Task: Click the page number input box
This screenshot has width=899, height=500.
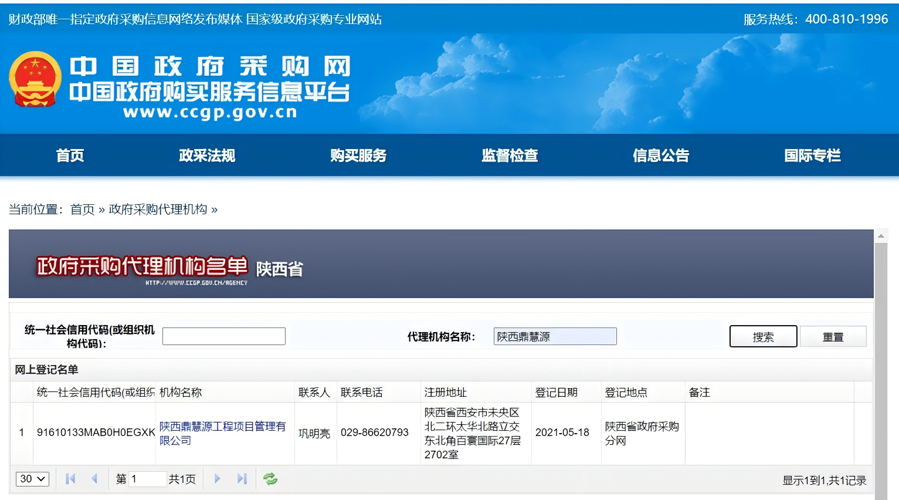Action: 147,479
